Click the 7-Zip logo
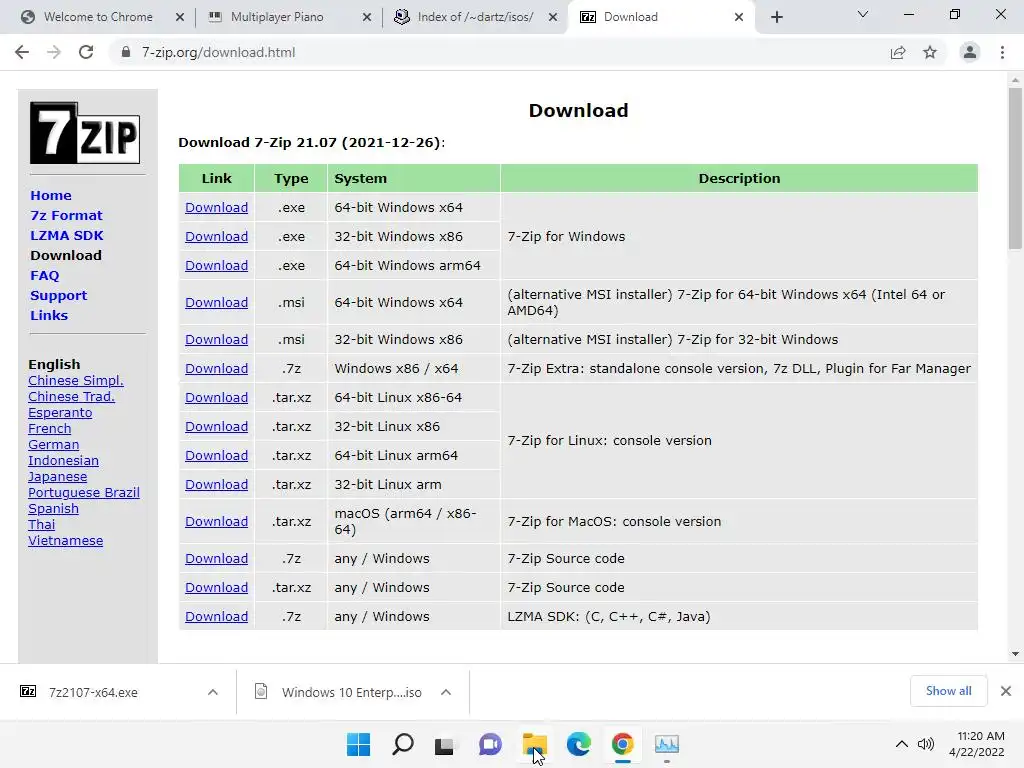The width and height of the screenshot is (1024, 768). [x=85, y=133]
